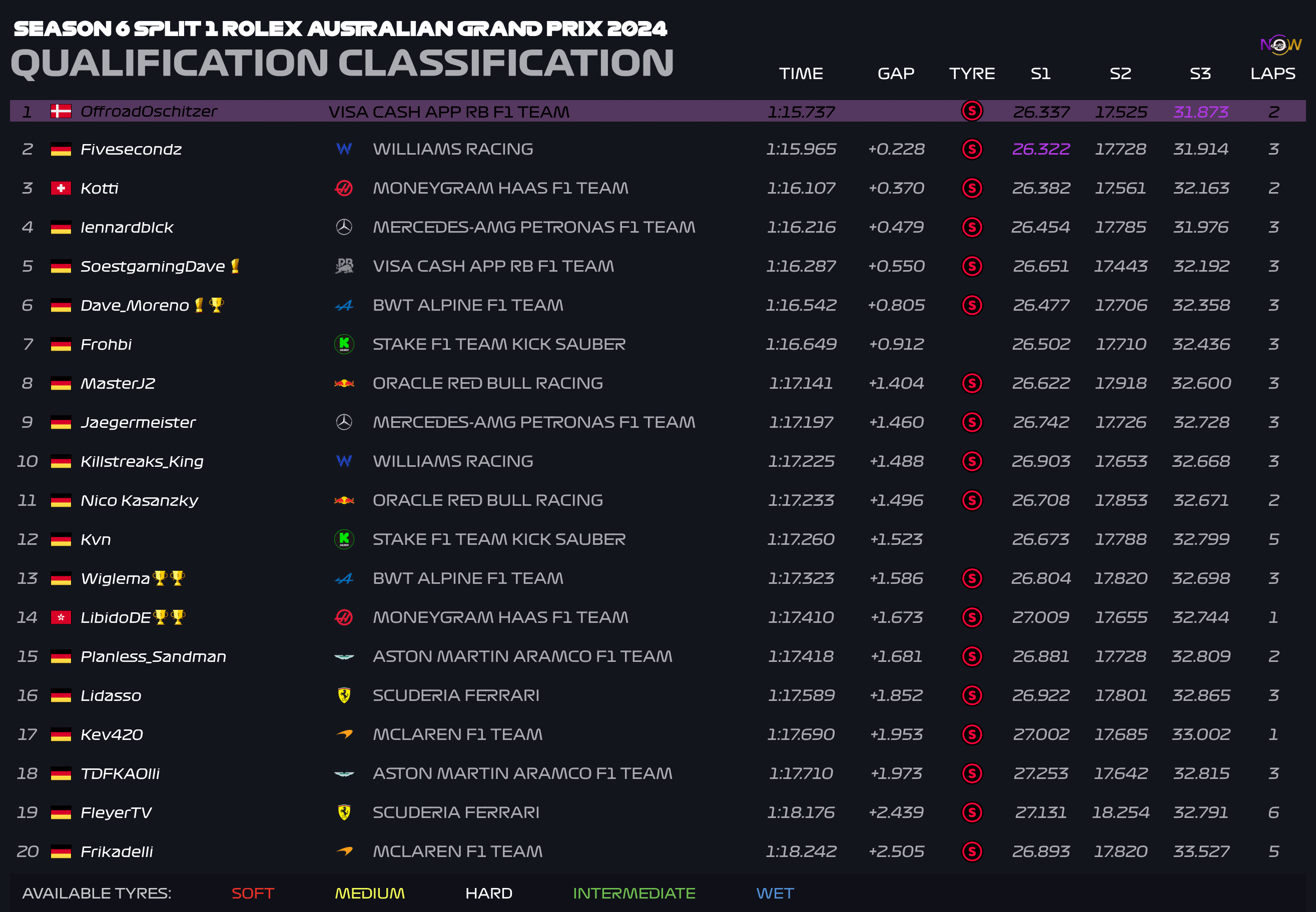The height and width of the screenshot is (912, 1316).
Task: Click the INTERMEDIATE tyre legend label
Action: 634,893
